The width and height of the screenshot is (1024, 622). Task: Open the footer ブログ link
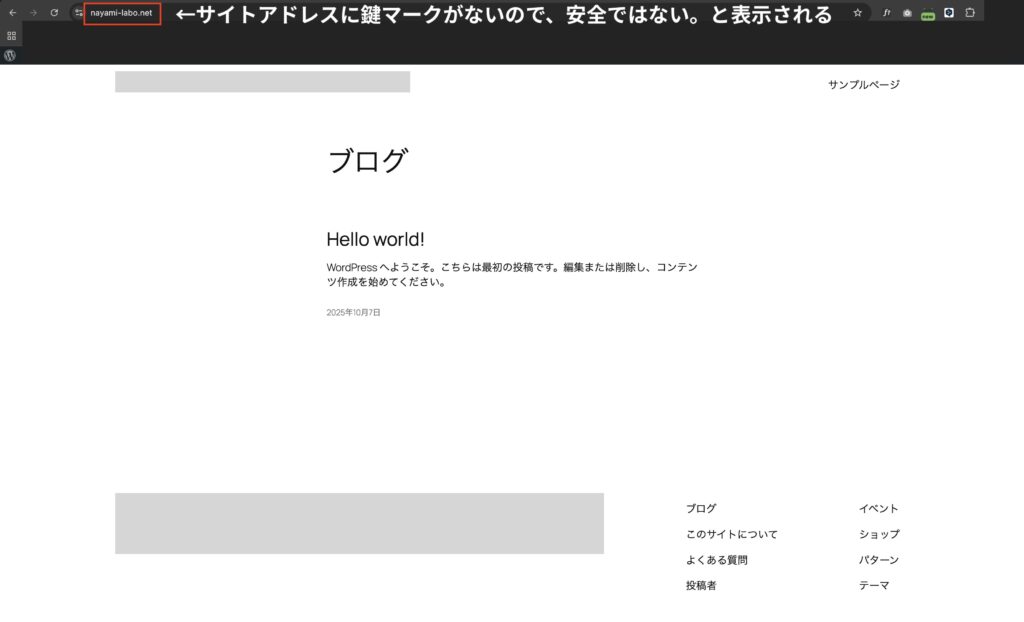pos(701,509)
